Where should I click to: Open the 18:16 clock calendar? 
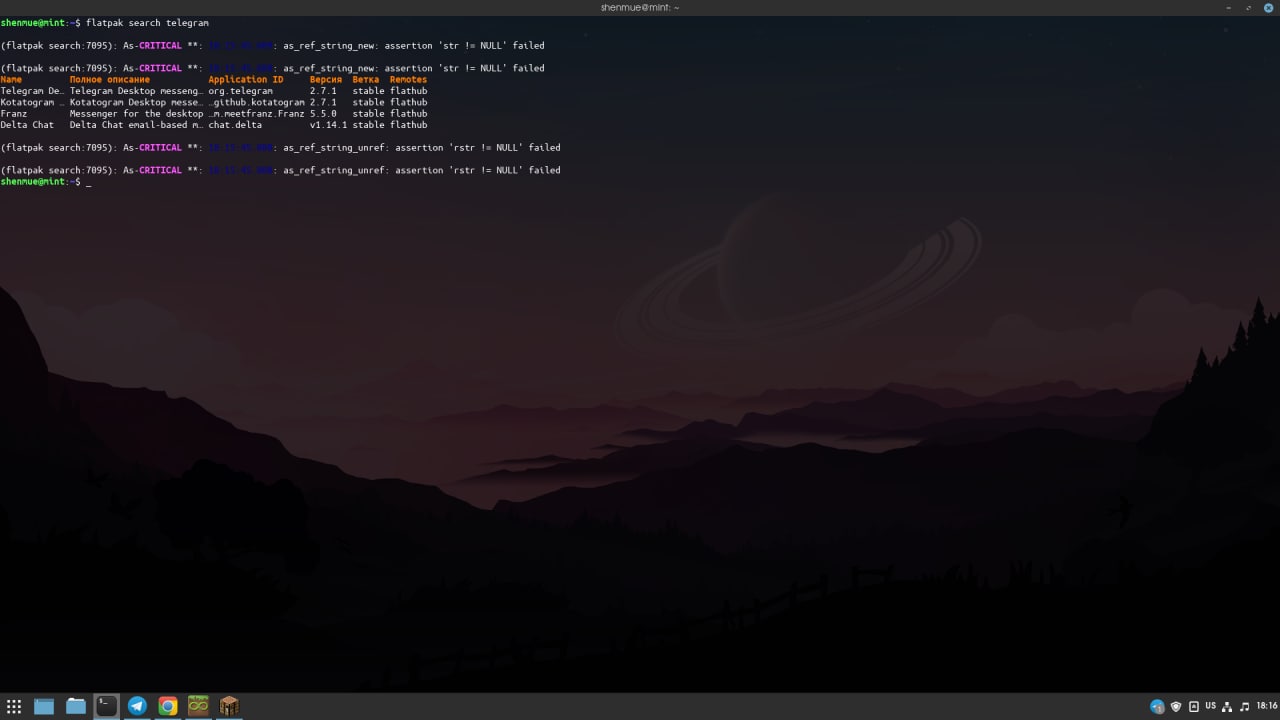point(1266,706)
